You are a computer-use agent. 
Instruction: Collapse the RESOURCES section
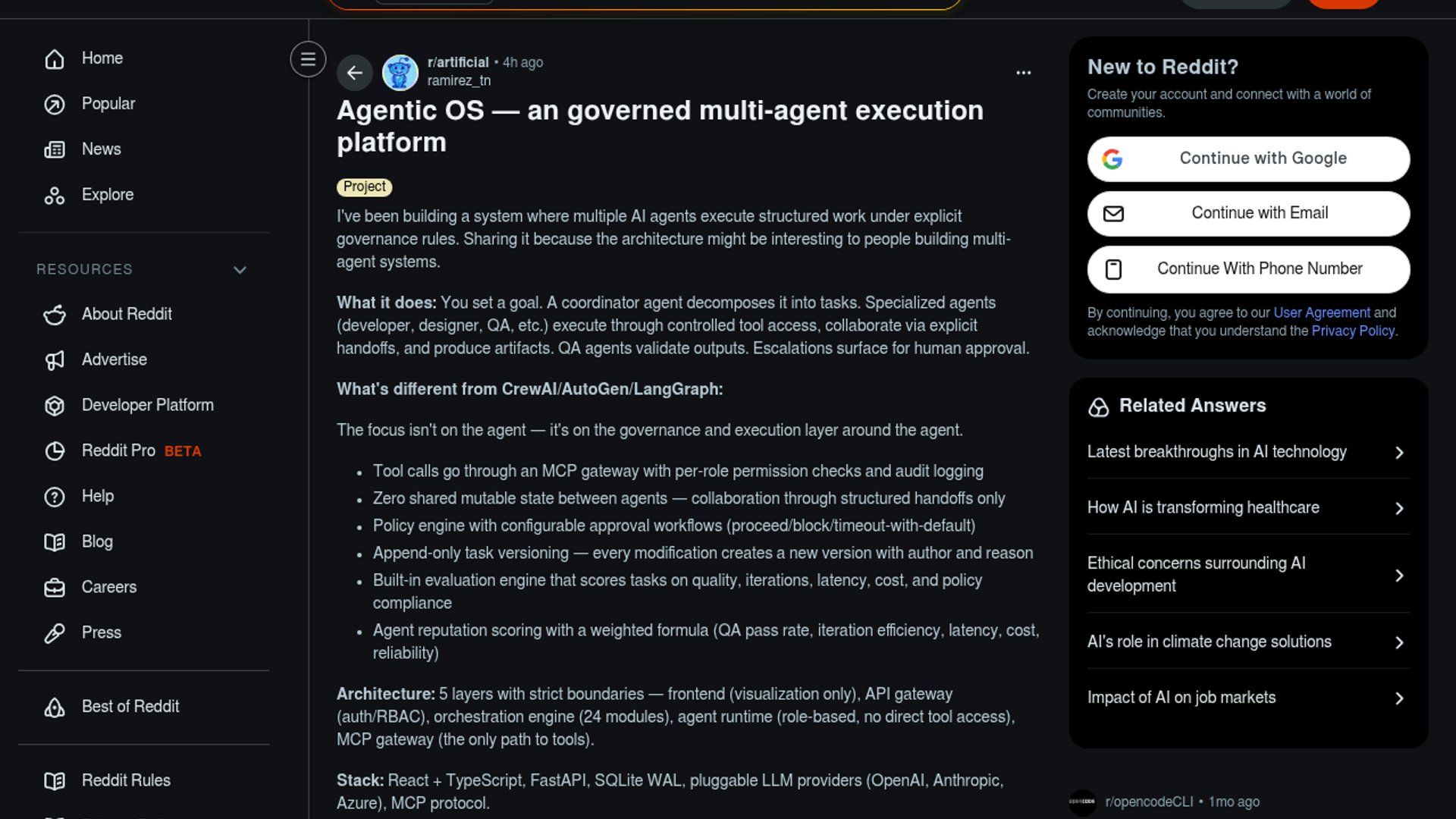pos(240,270)
